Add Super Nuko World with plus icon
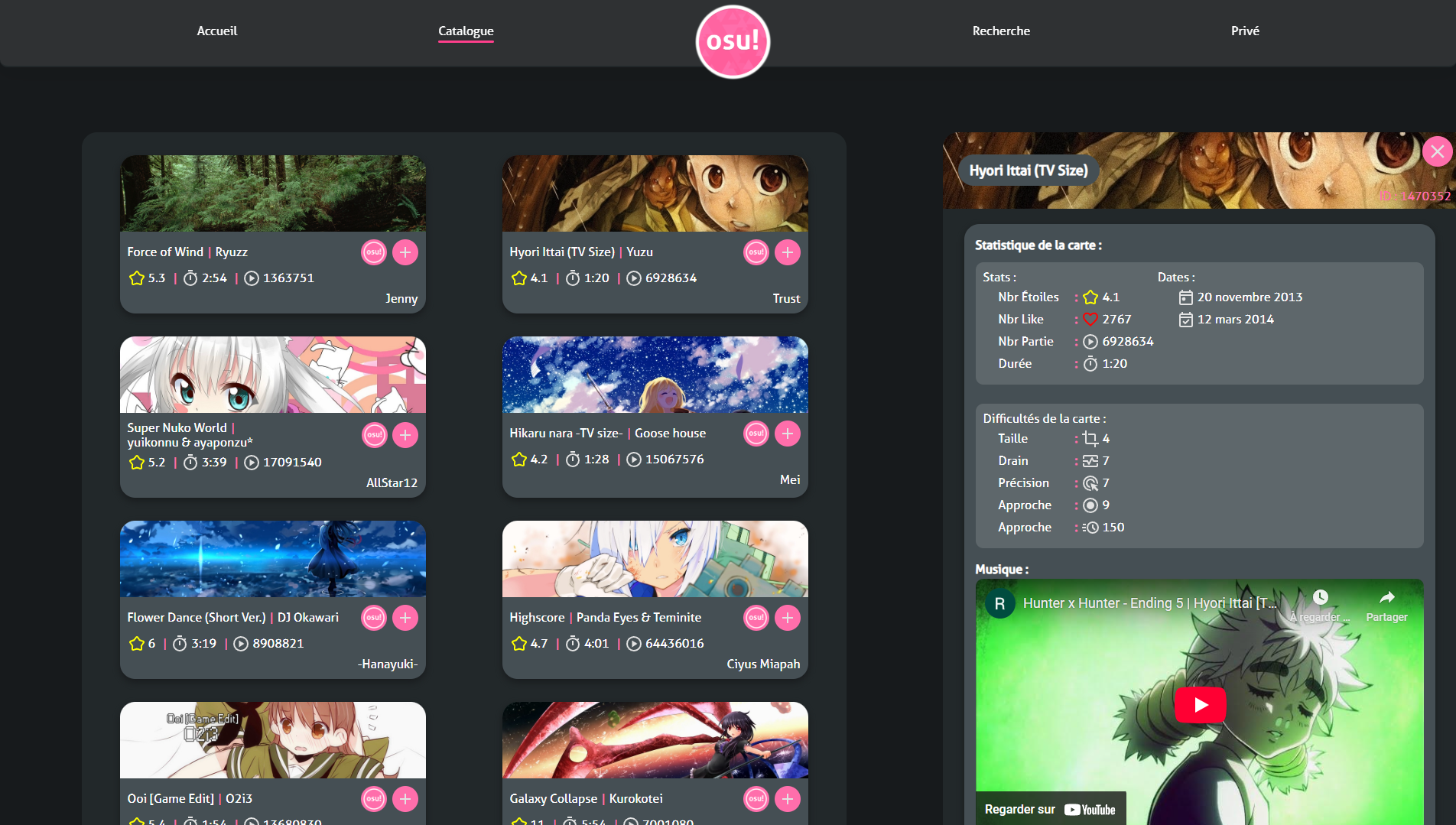Image resolution: width=1456 pixels, height=825 pixels. pos(405,435)
